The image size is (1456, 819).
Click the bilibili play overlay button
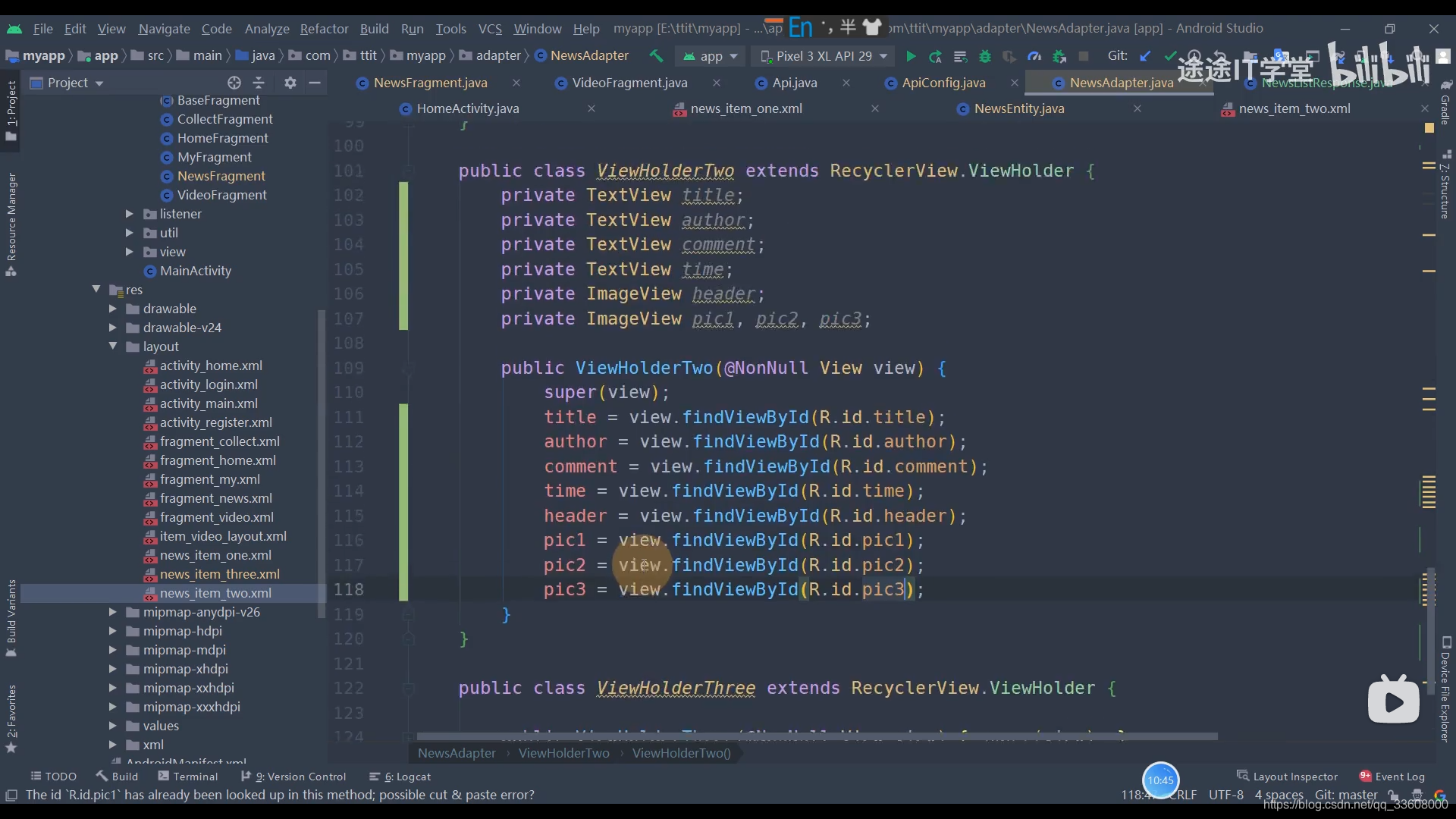click(1394, 701)
